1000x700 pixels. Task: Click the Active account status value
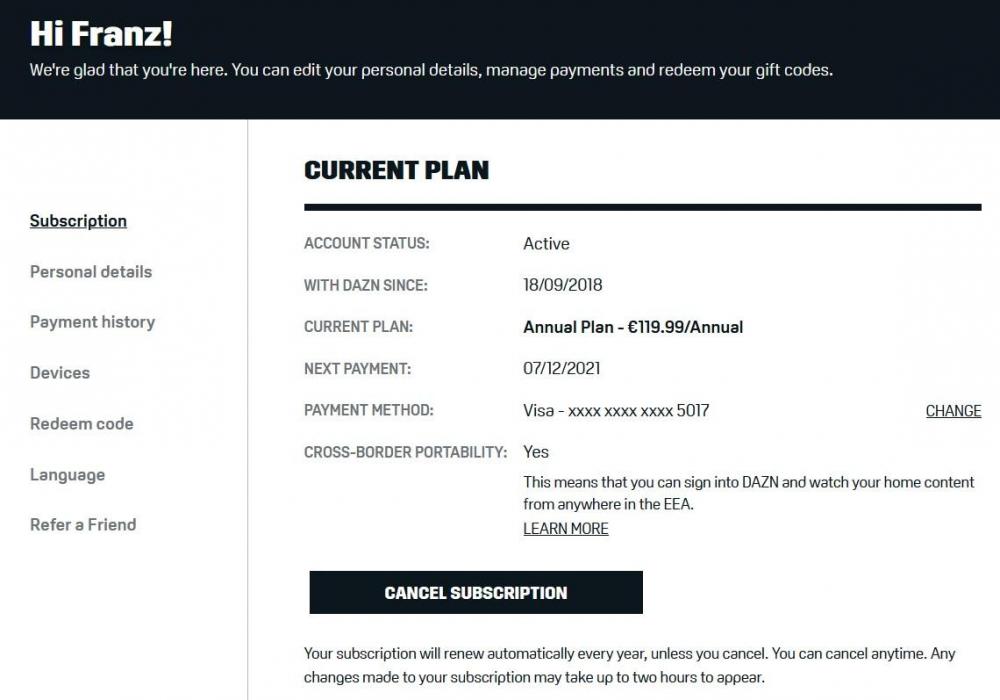coord(546,244)
